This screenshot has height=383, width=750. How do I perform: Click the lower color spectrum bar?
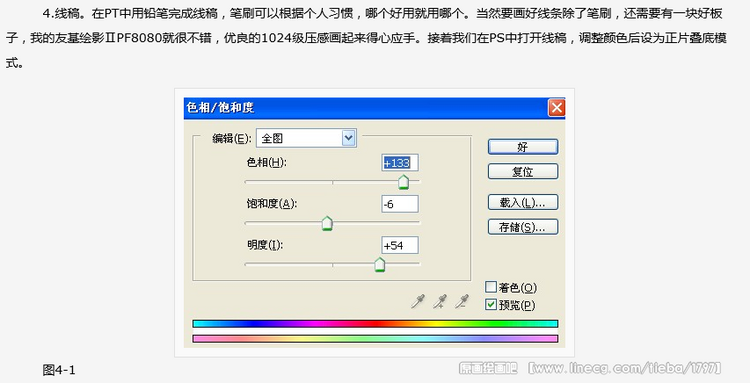[375, 339]
